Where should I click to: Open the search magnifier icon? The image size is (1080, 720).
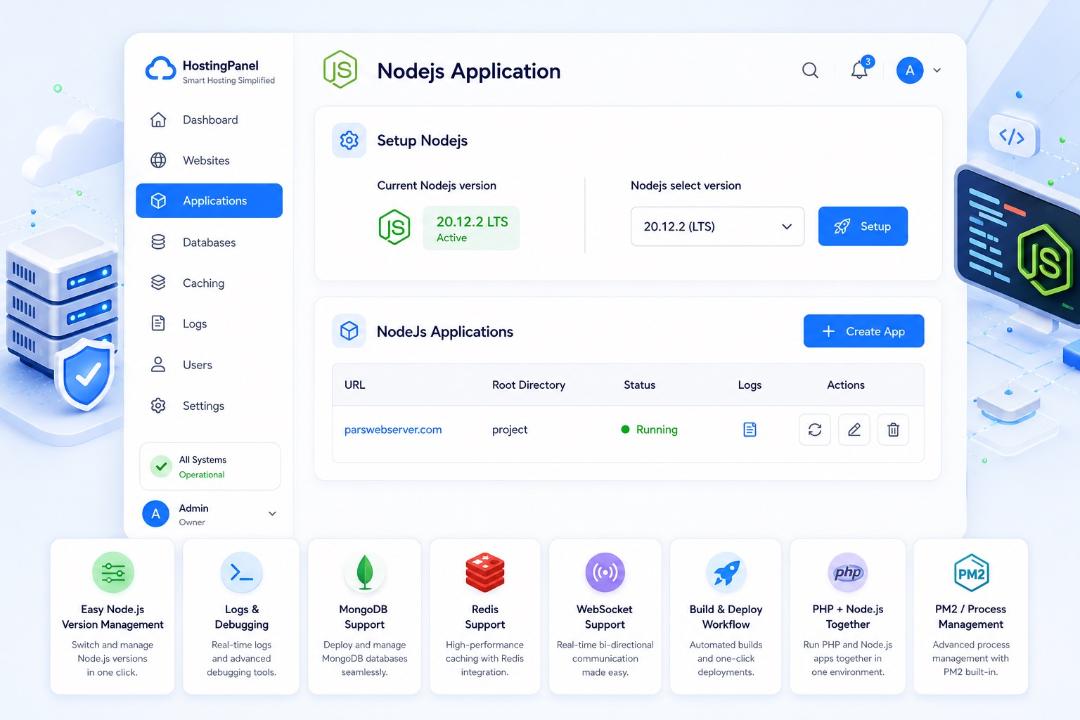point(810,70)
